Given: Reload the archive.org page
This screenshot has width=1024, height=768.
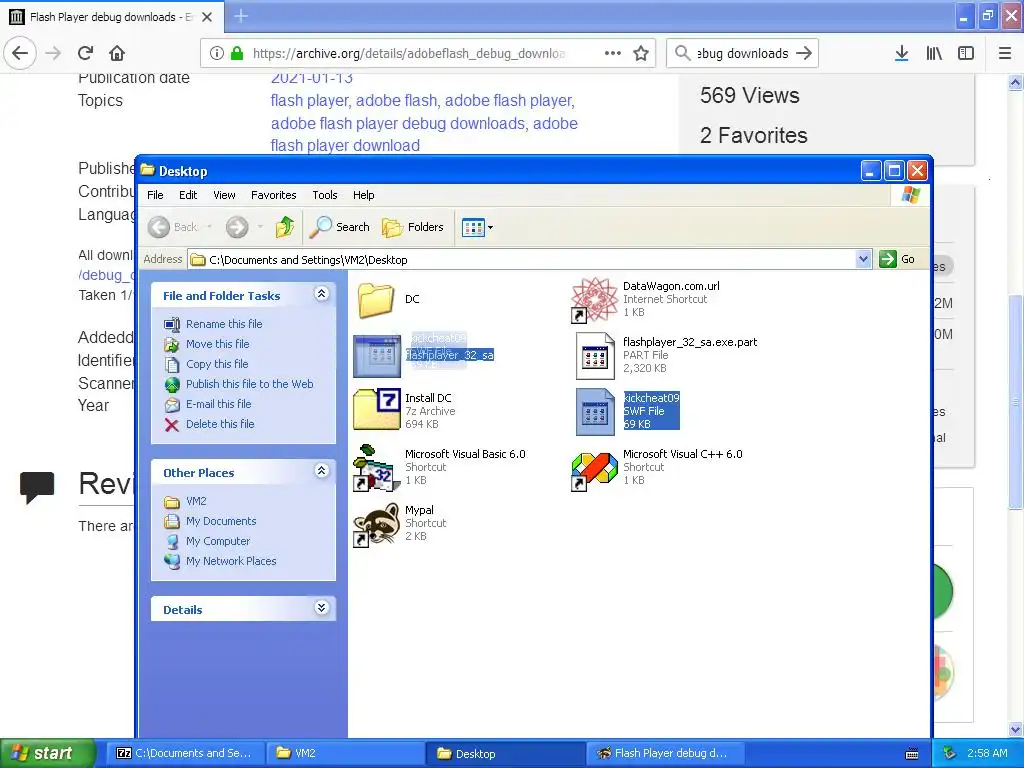Looking at the screenshot, I should click(x=85, y=53).
